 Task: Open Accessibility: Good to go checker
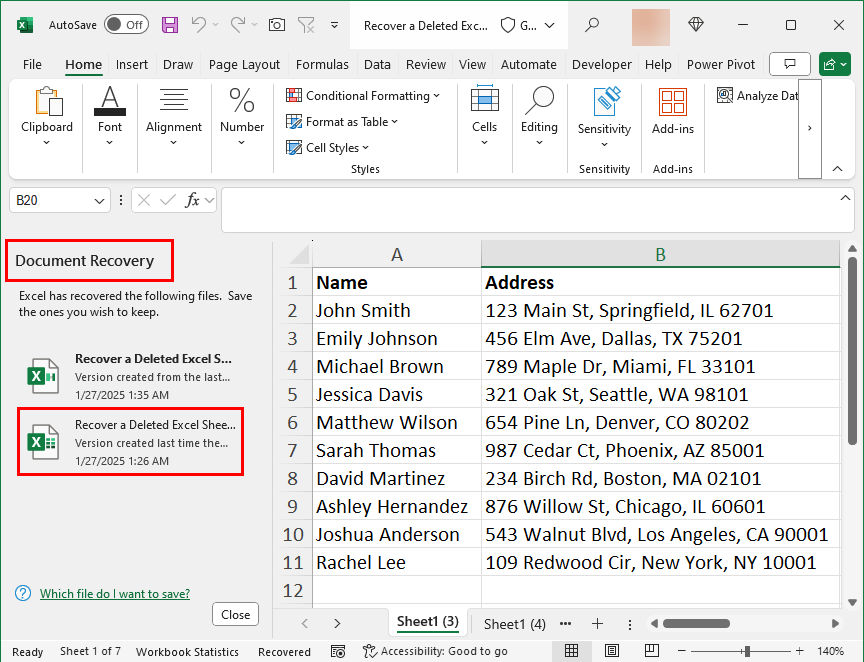coord(435,652)
